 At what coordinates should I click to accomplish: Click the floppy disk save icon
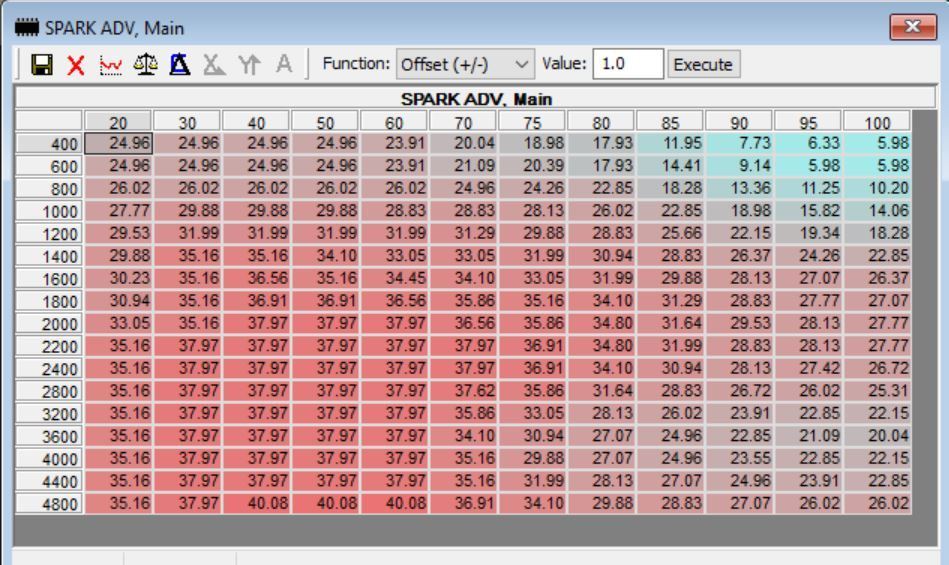[x=42, y=65]
